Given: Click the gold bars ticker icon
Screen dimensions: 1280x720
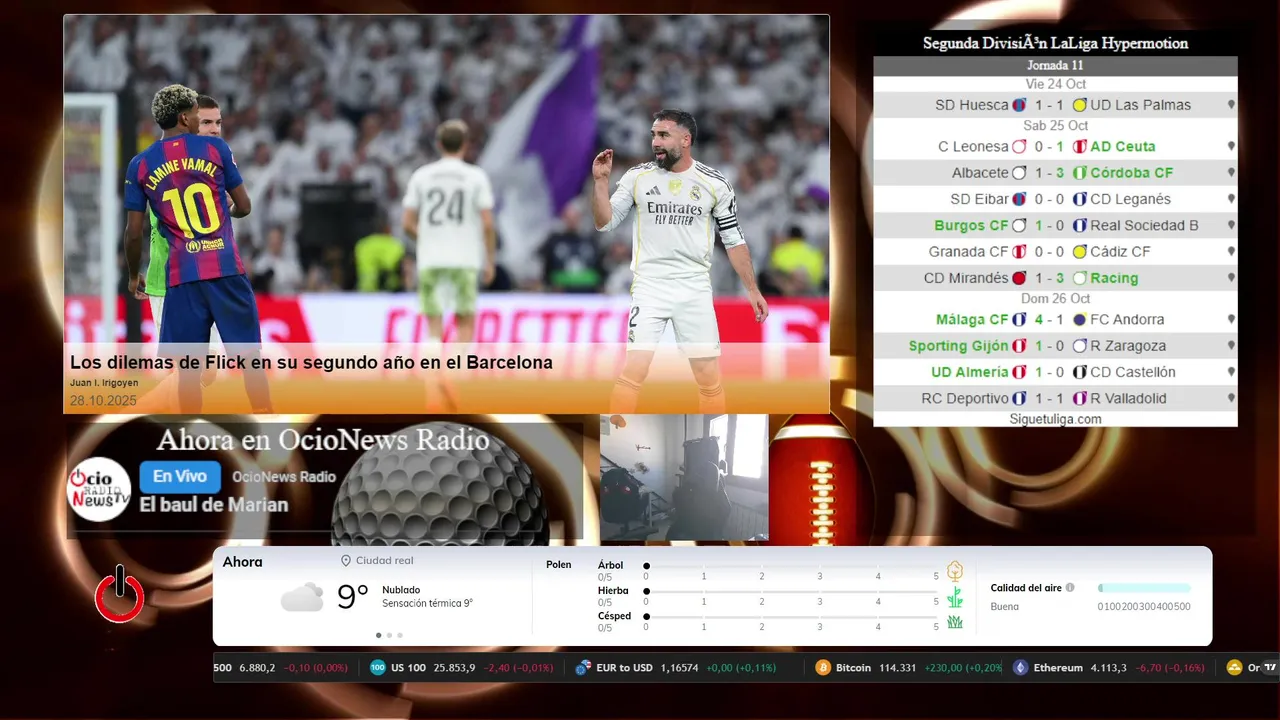Looking at the screenshot, I should (x=1234, y=668).
